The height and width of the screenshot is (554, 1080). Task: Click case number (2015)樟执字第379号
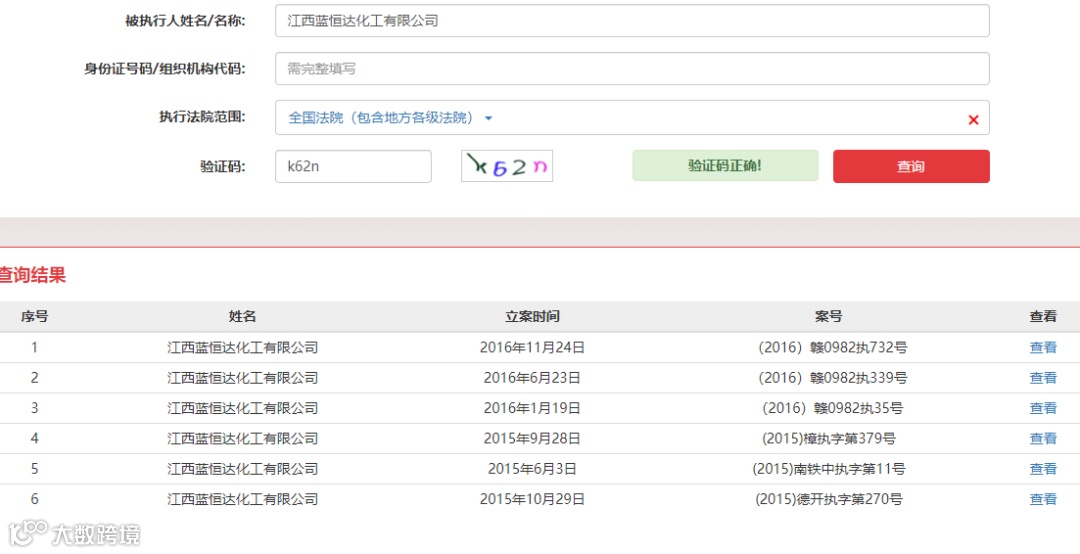[829, 438]
